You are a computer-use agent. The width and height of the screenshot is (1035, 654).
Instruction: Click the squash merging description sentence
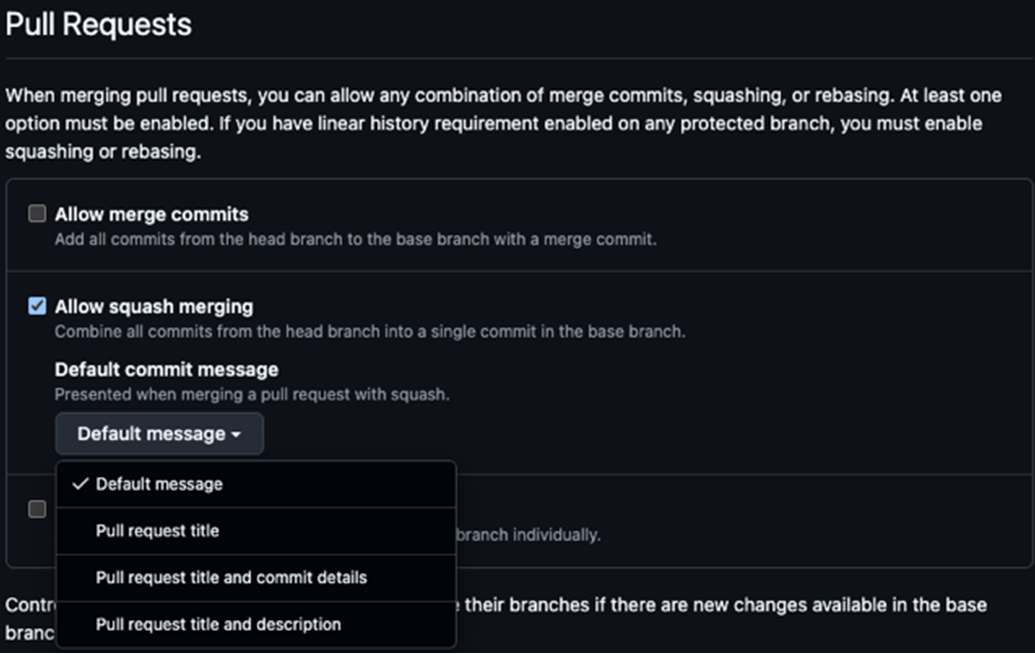pos(369,332)
